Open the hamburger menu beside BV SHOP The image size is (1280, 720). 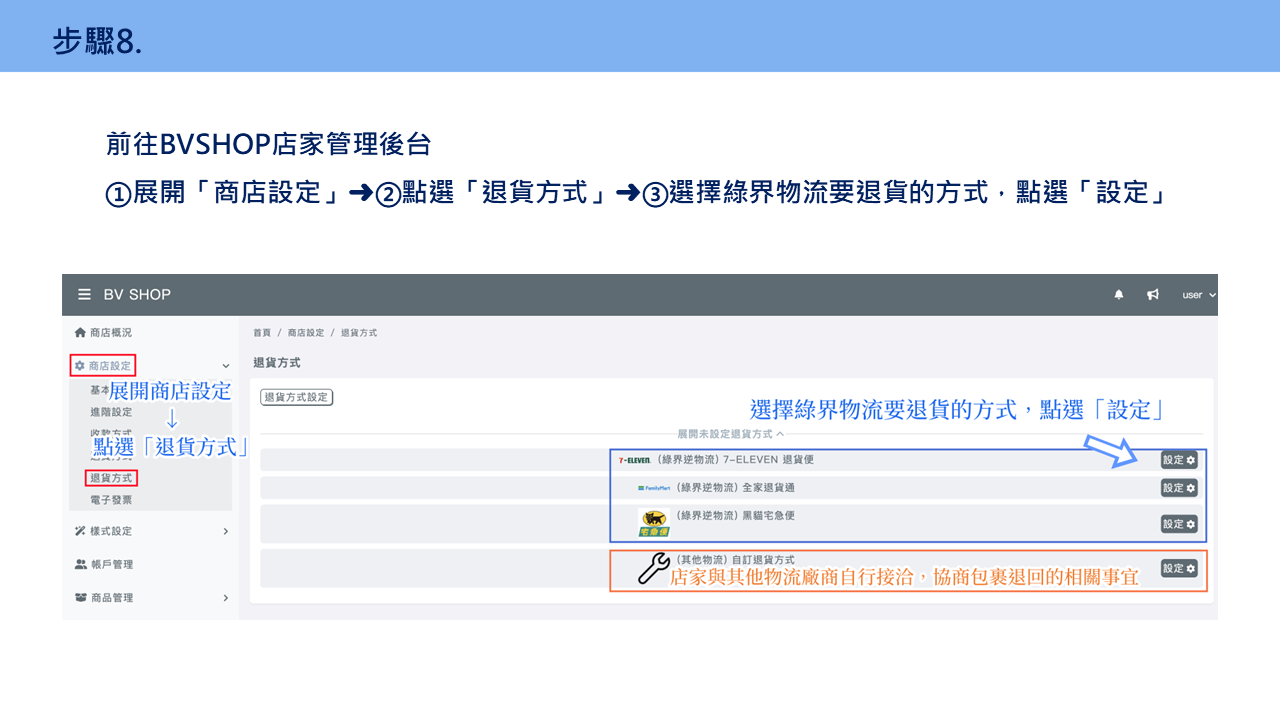(x=85, y=295)
